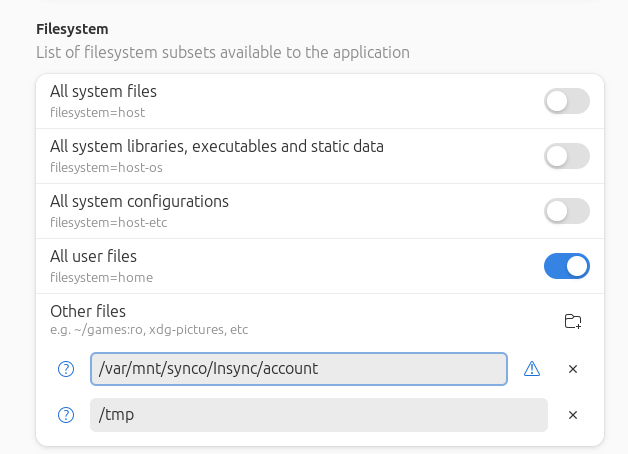Viewport: 628px width, 454px height.
Task: Click the "List of filesystem subsets" description
Action: pyautogui.click(x=222, y=52)
